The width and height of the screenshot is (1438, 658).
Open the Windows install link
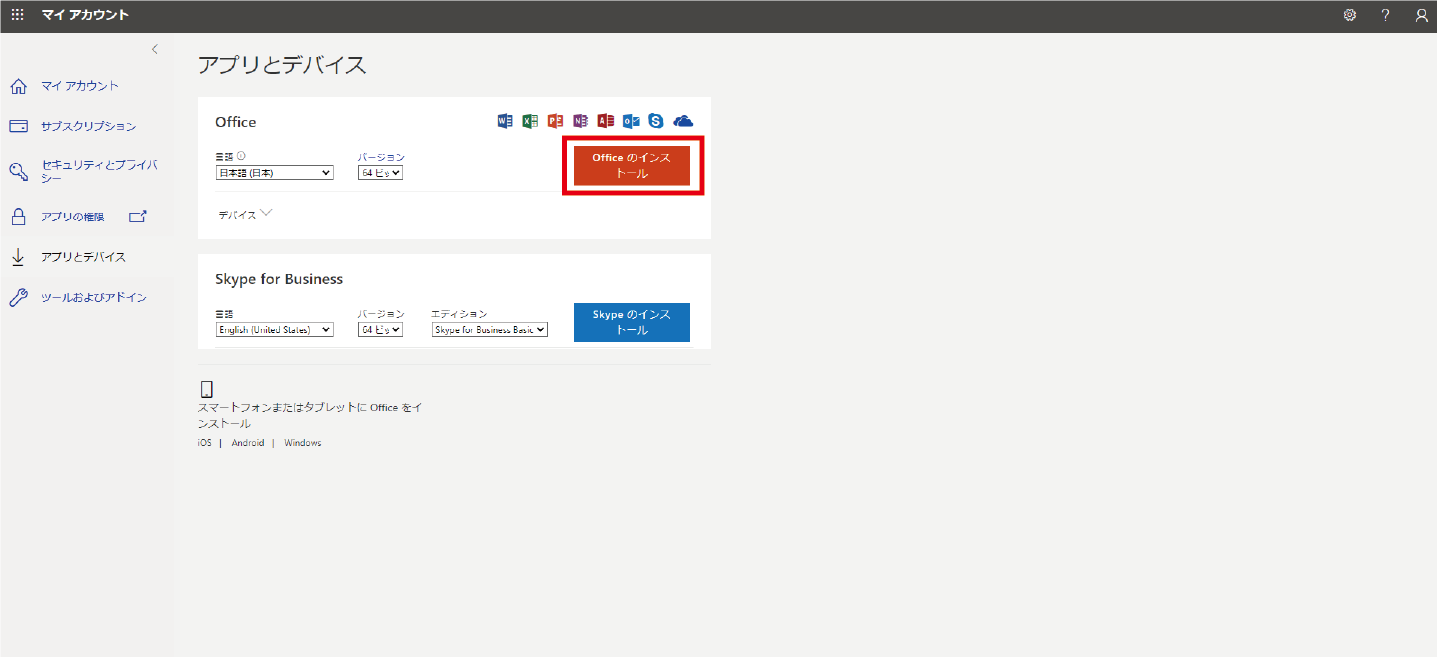click(303, 443)
